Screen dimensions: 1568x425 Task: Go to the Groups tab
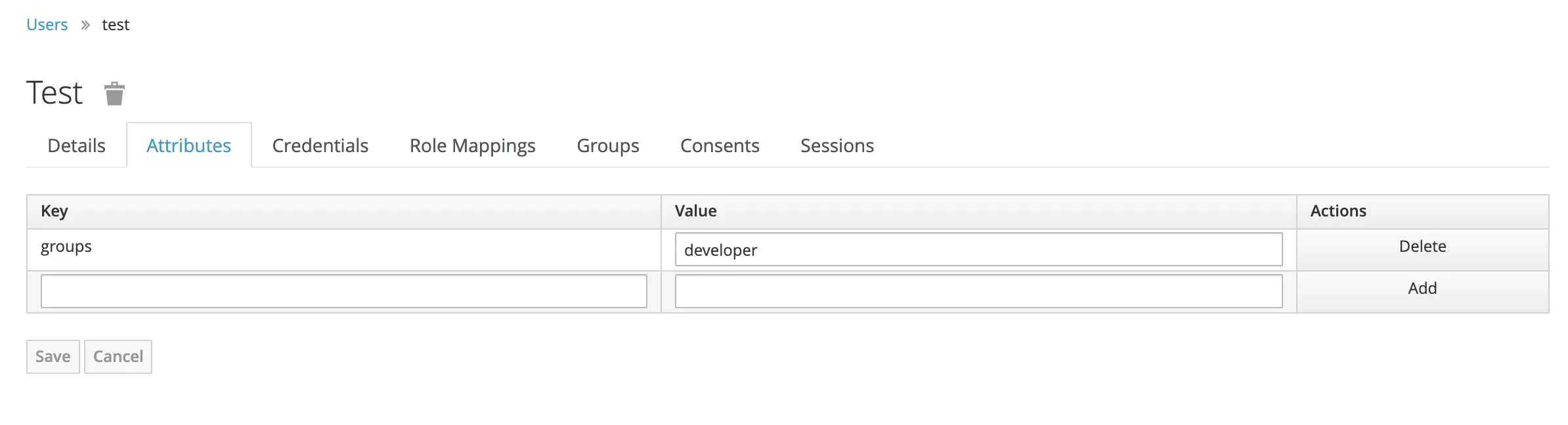(607, 146)
